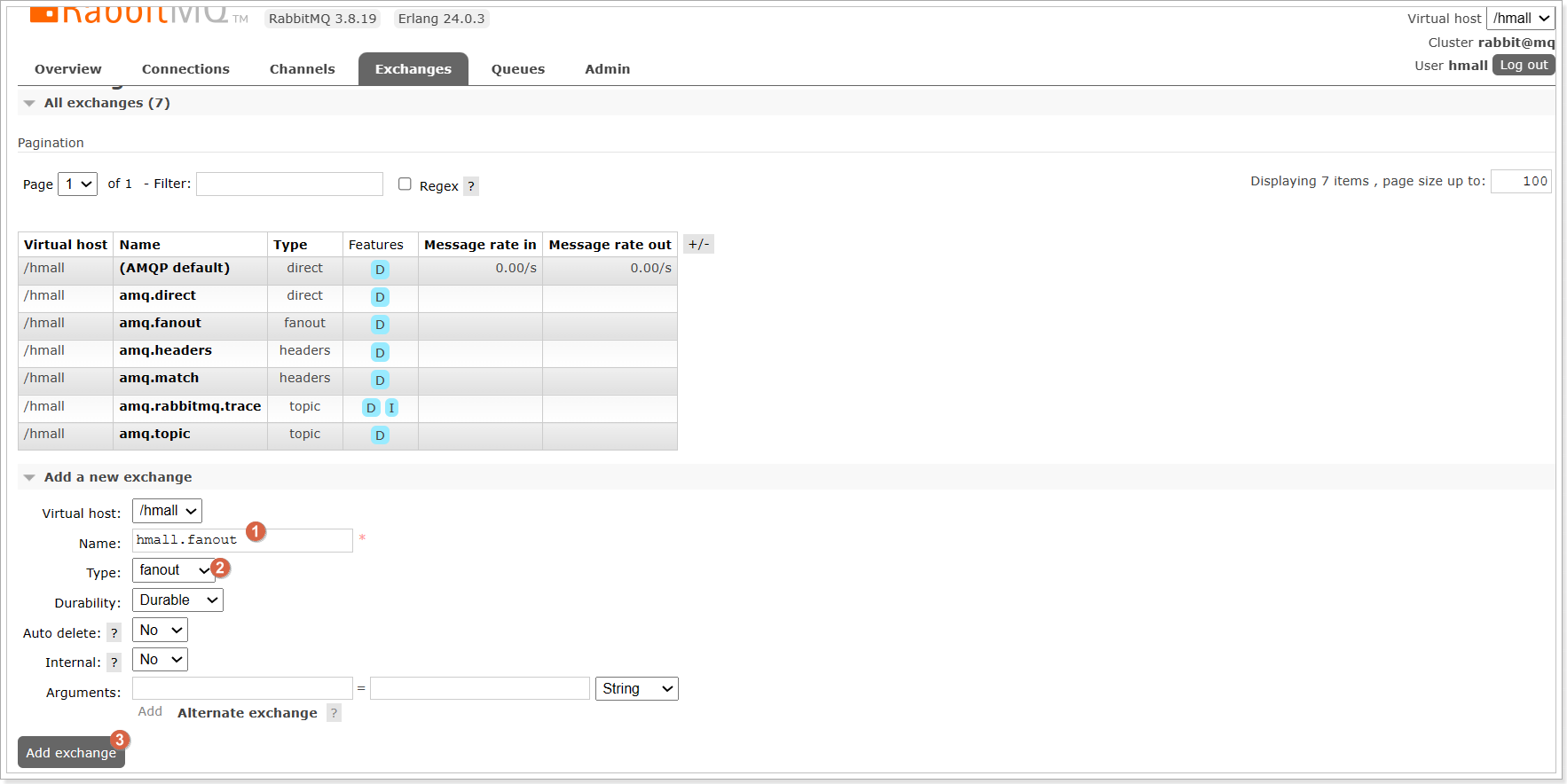Viewport: 1567px width, 784px height.
Task: Focus the Filter input field
Action: pyautogui.click(x=289, y=184)
